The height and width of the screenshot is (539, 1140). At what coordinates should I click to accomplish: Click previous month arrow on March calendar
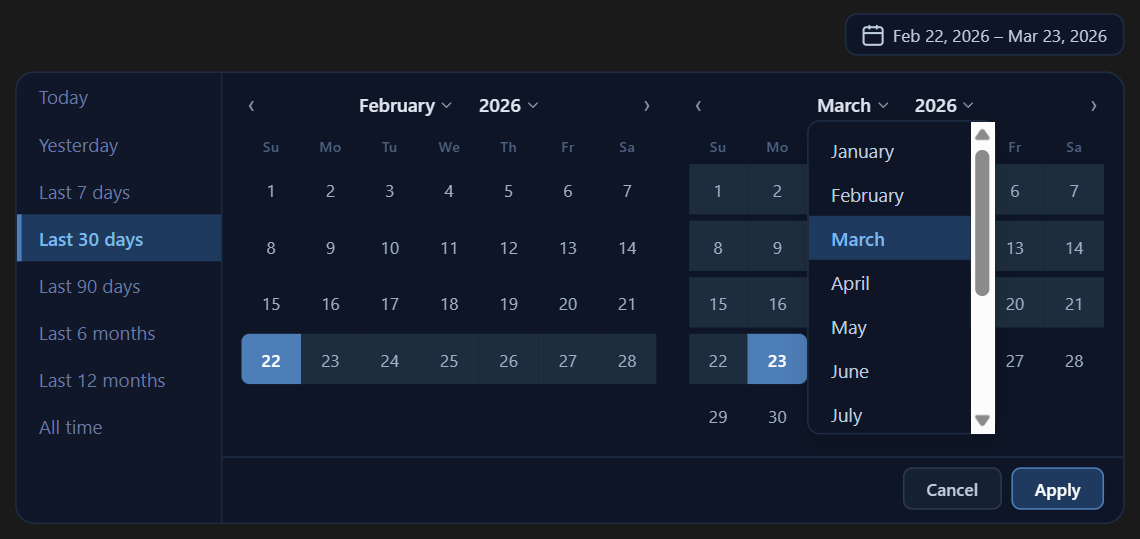698,106
